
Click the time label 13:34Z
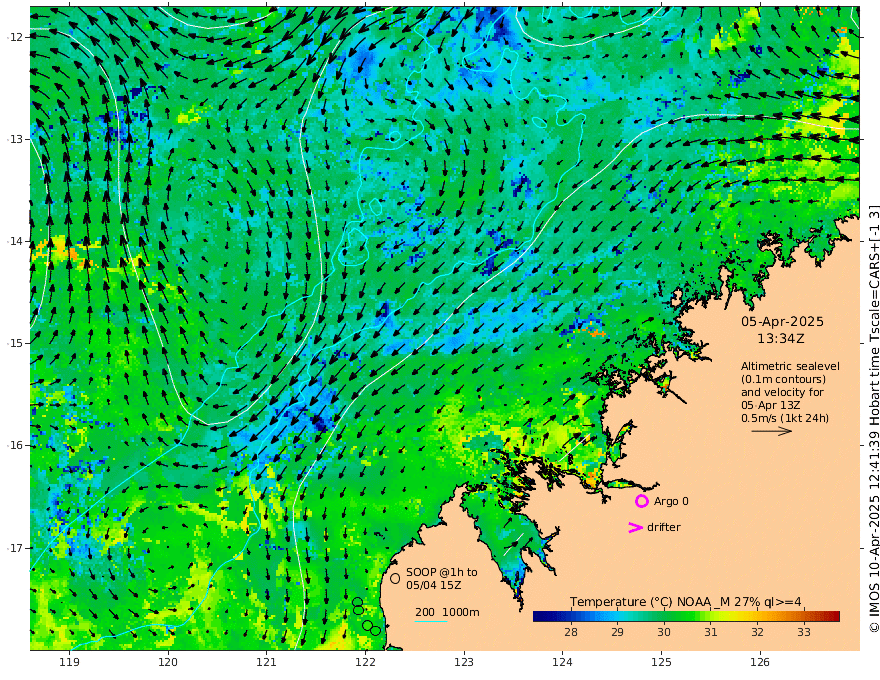click(781, 338)
